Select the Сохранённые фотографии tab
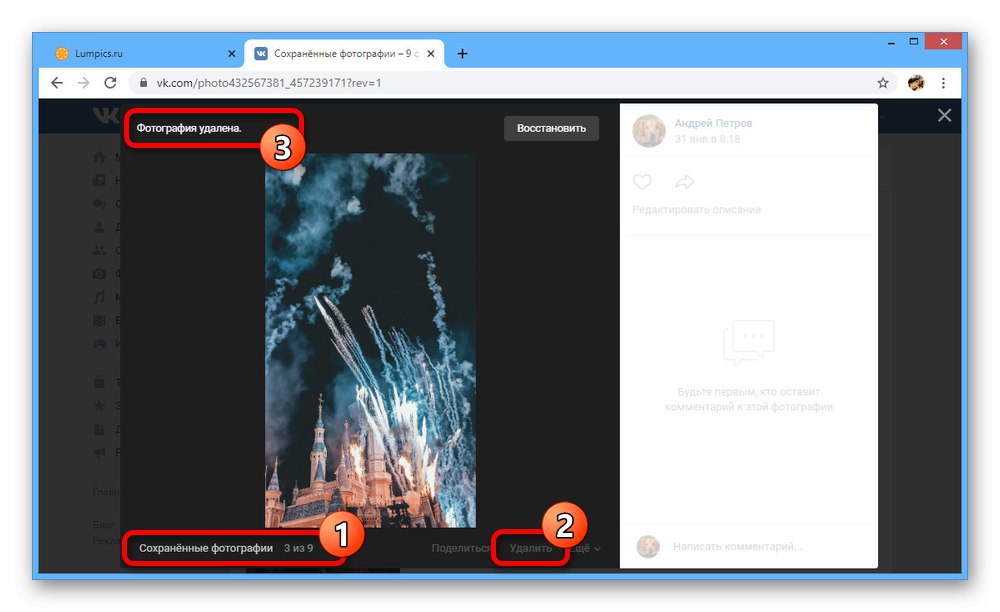This screenshot has height=612, width=1000. click(x=344, y=54)
